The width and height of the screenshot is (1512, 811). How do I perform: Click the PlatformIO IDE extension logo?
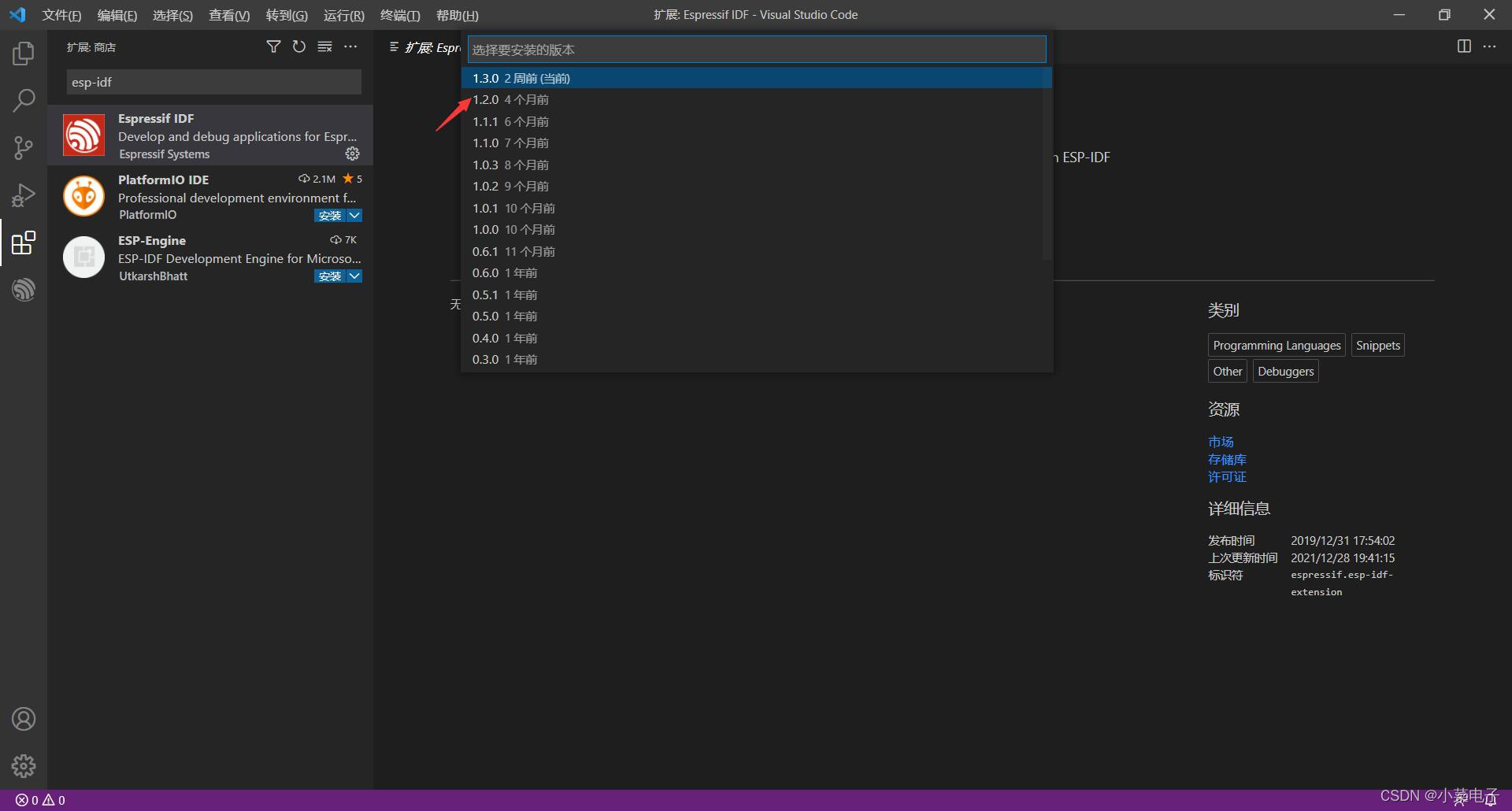[83, 196]
